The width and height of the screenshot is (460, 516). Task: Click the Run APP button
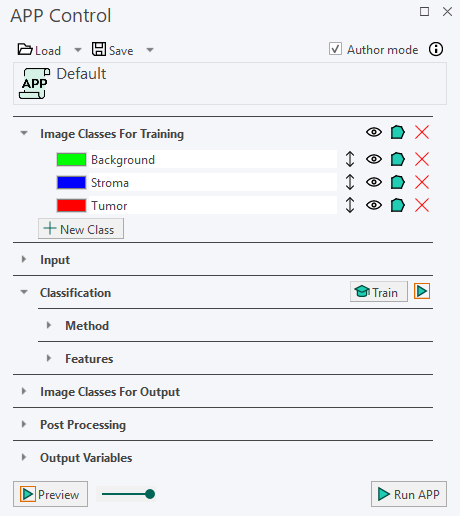[x=409, y=494]
